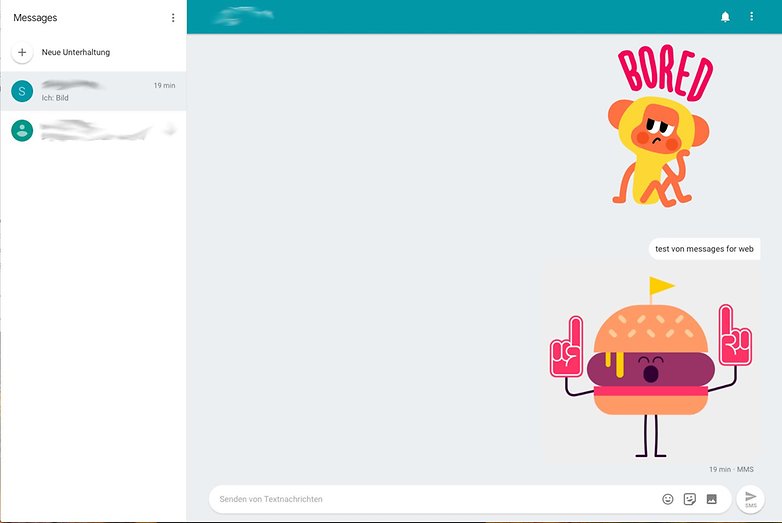Click the plus icon for new conversation
This screenshot has width=782, height=523.
(22, 52)
